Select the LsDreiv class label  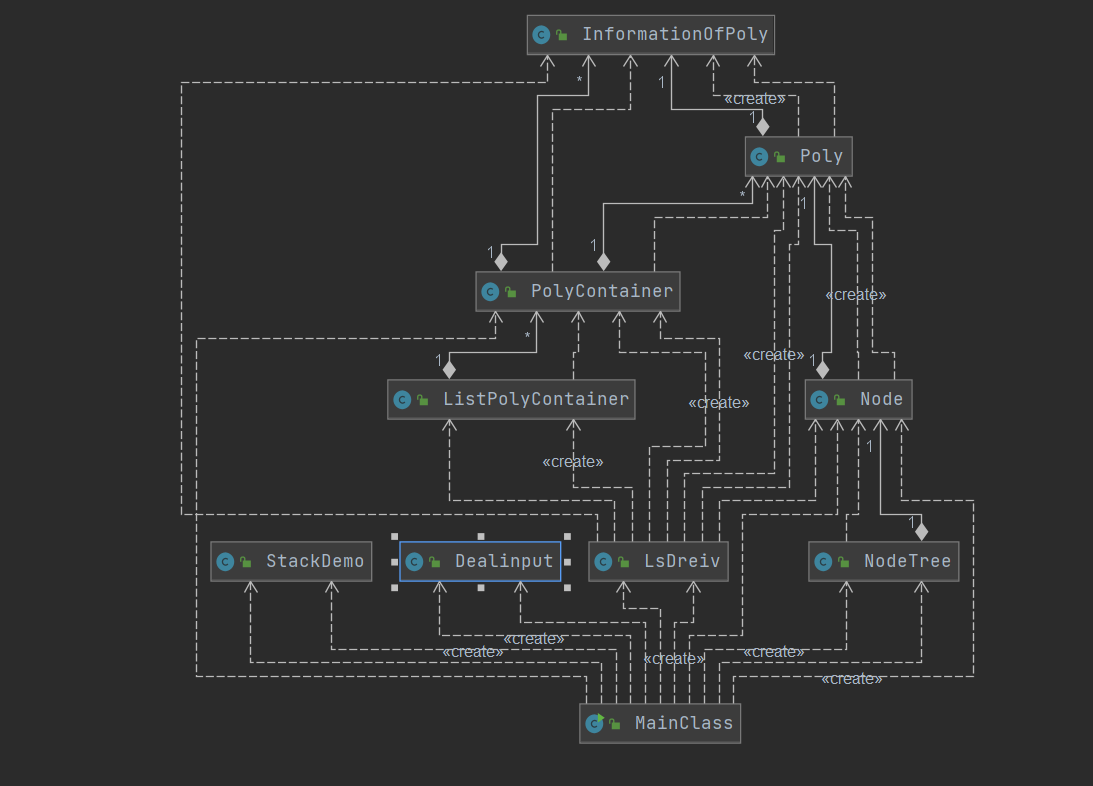(682, 561)
